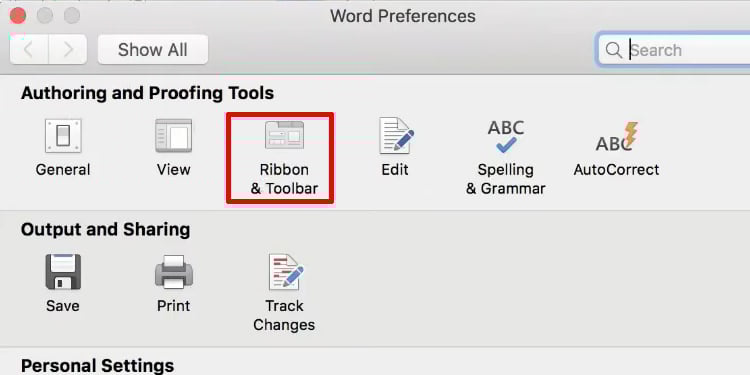Go back with the left chevron
This screenshot has height=375, width=750.
29,49
